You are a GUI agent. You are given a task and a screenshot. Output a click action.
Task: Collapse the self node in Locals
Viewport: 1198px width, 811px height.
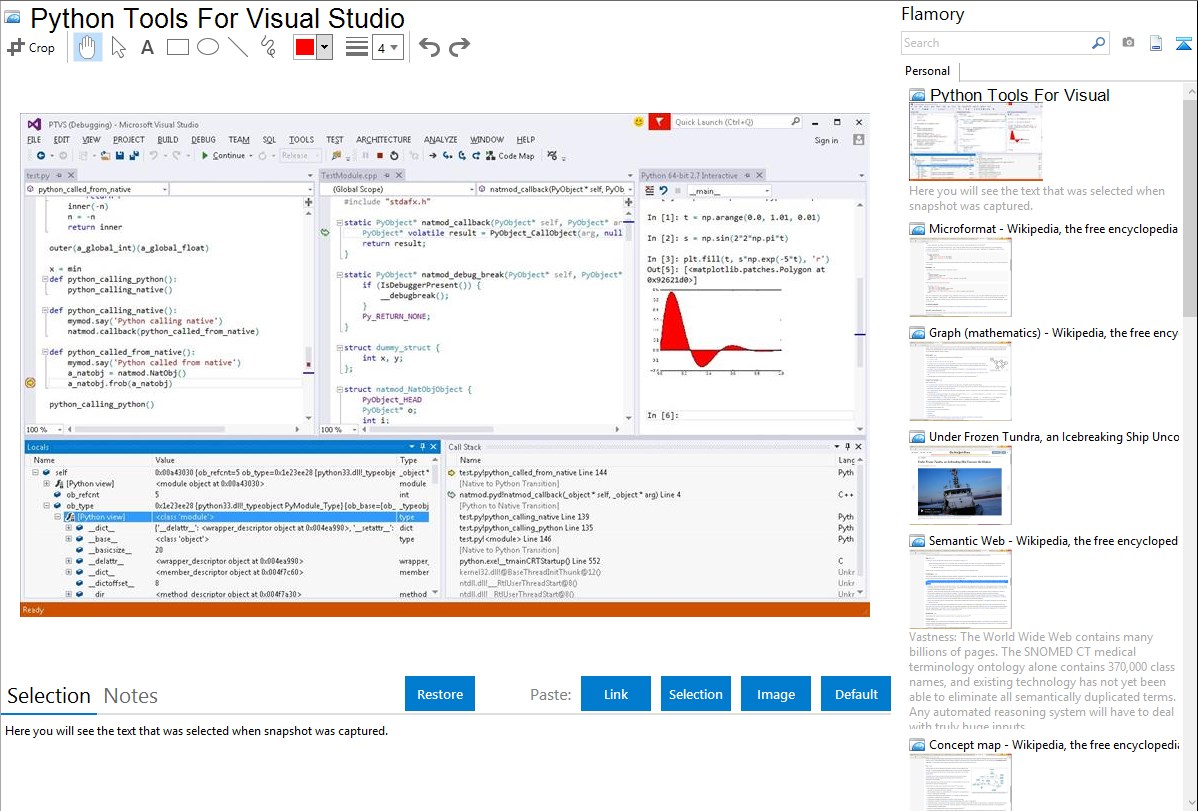click(35, 472)
